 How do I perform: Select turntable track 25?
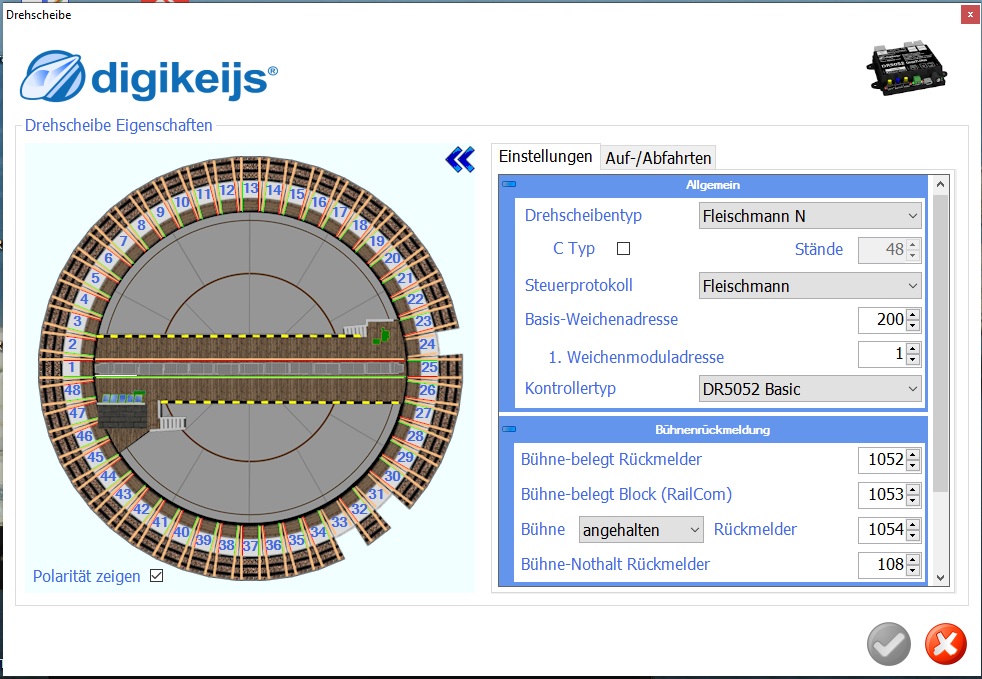coord(429,367)
